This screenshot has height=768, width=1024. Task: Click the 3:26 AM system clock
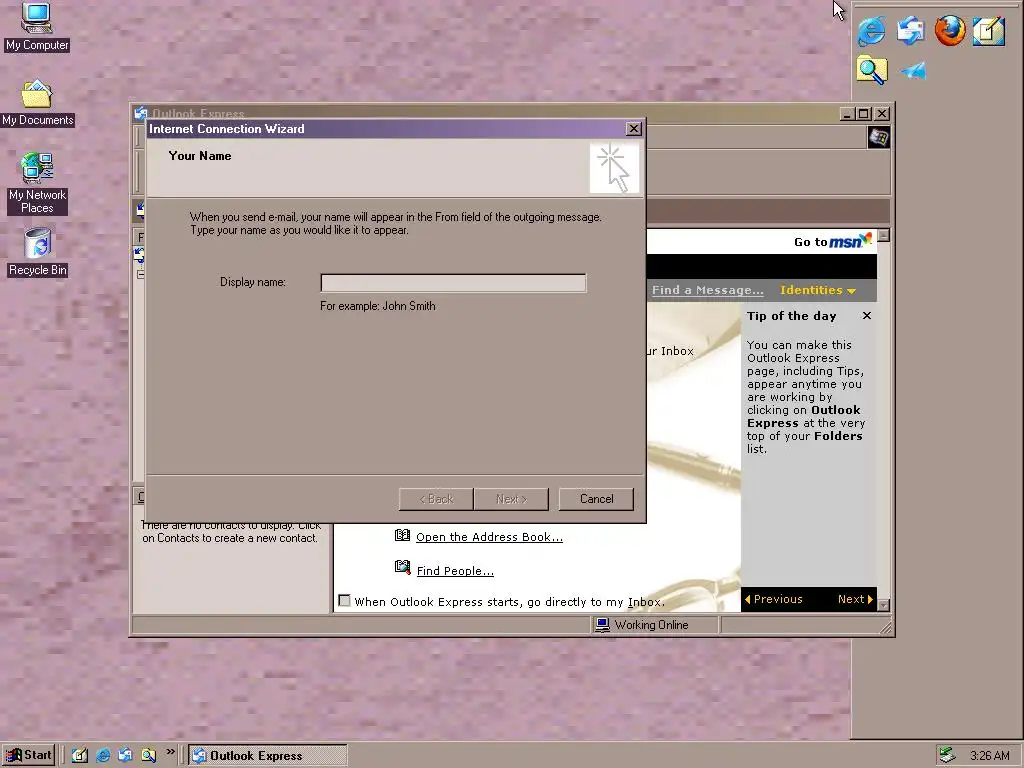pos(989,756)
